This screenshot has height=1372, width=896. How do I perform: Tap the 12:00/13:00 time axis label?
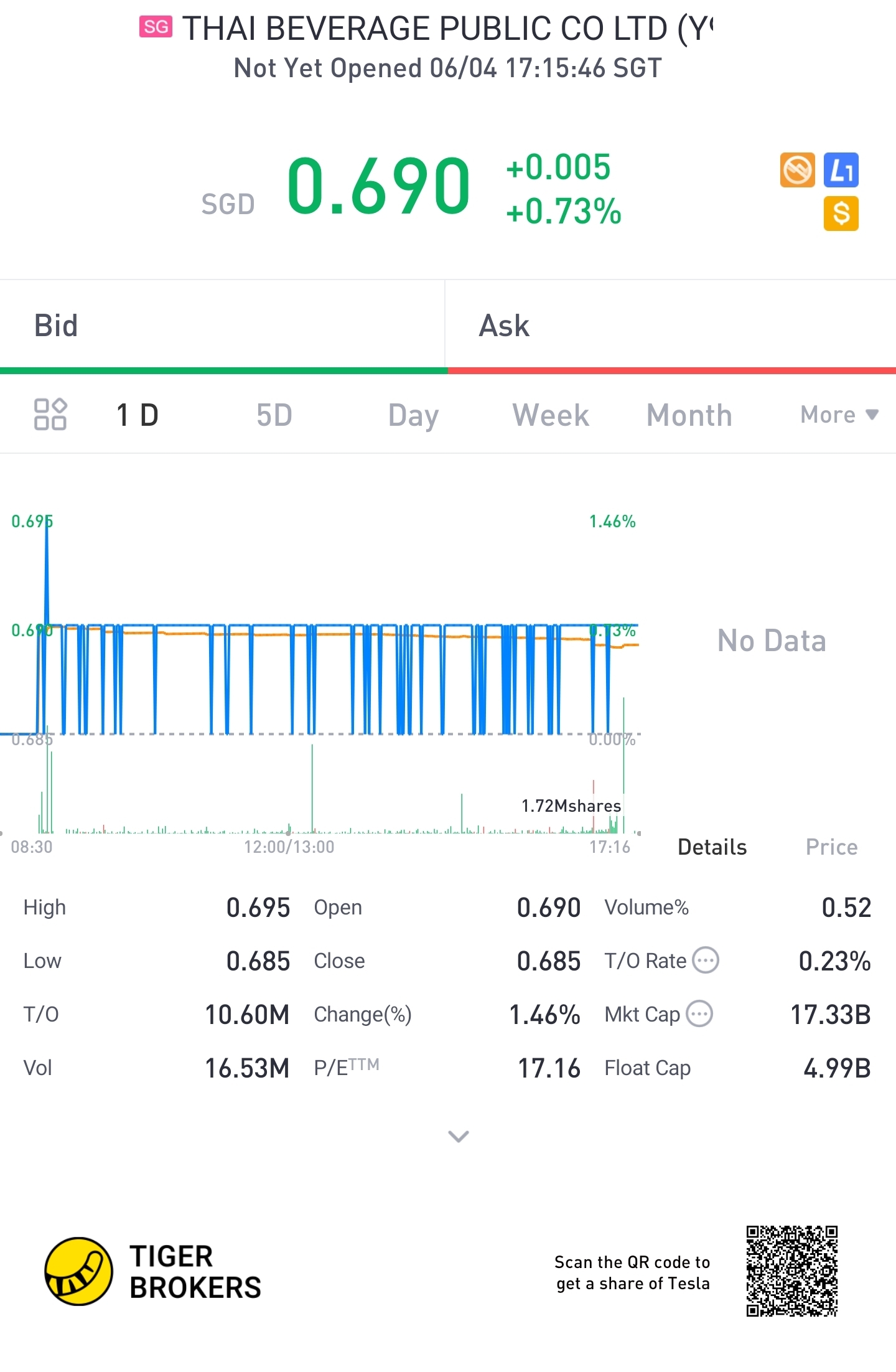289,847
